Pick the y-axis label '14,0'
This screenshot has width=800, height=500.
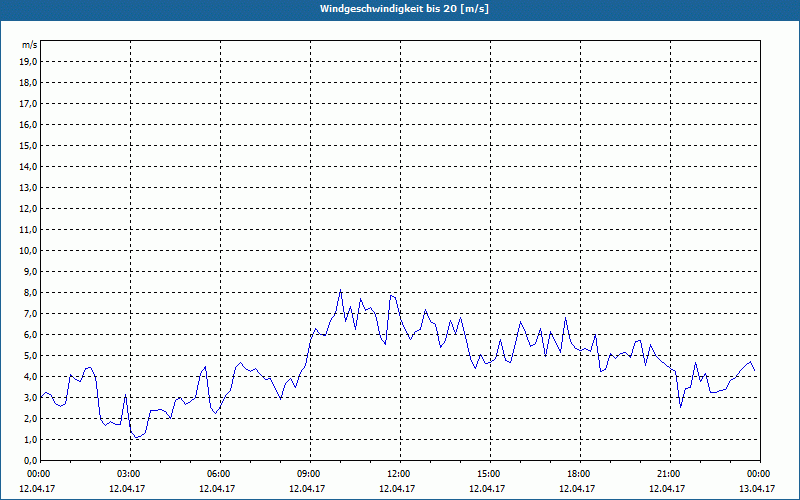29,166
